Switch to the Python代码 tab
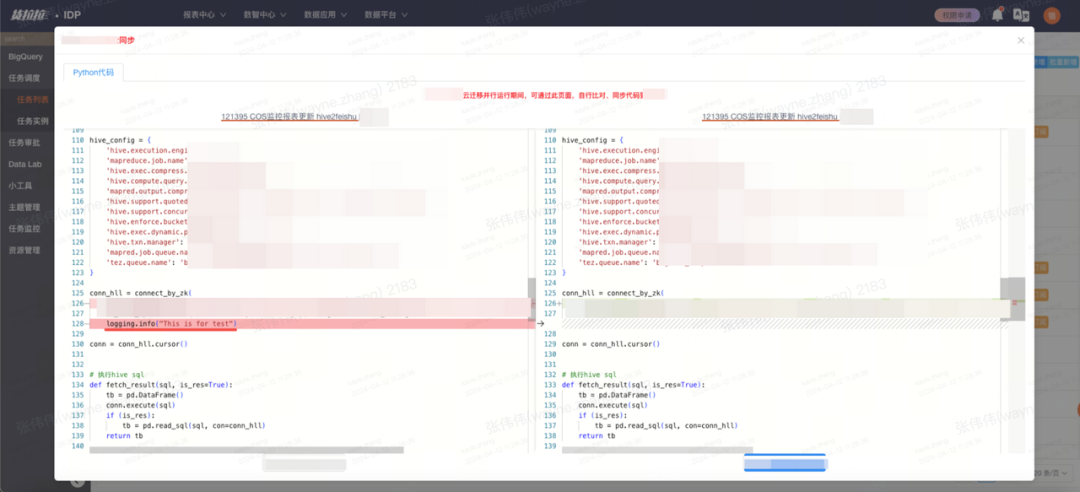 (x=93, y=73)
